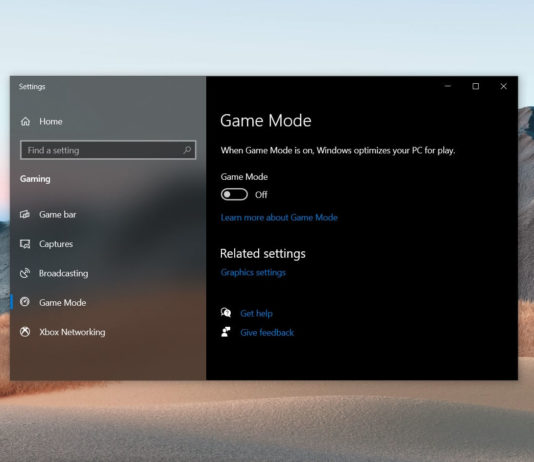Click the search magnifier icon
Viewport: 534px width, 462px height.
point(187,150)
